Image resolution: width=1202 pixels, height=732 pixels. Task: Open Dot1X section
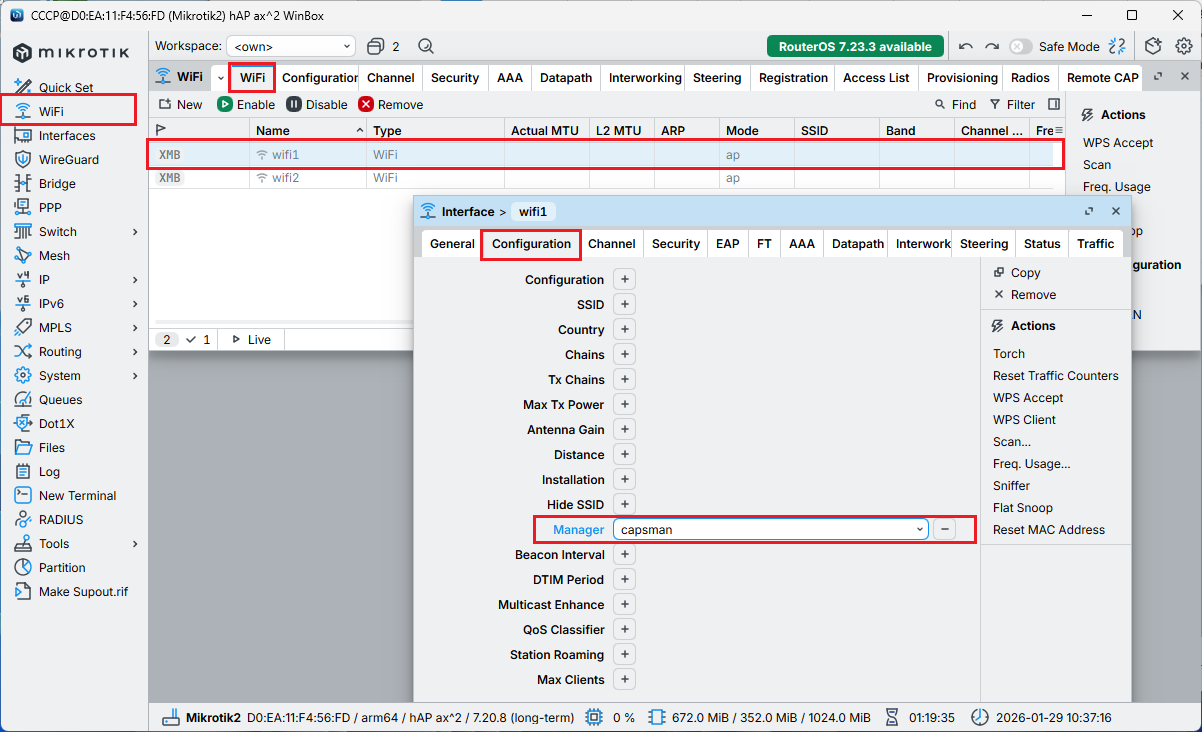click(x=57, y=423)
